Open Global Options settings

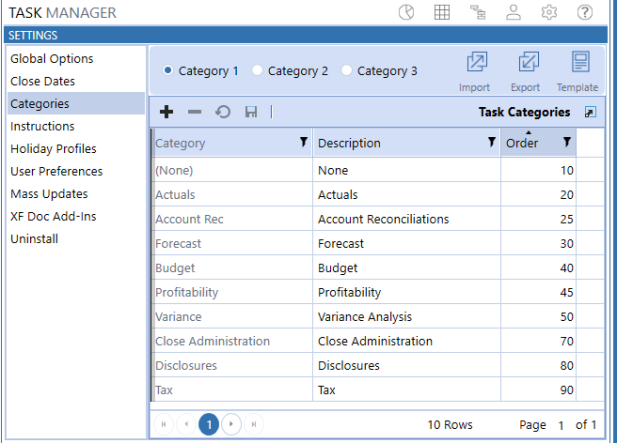point(76,59)
